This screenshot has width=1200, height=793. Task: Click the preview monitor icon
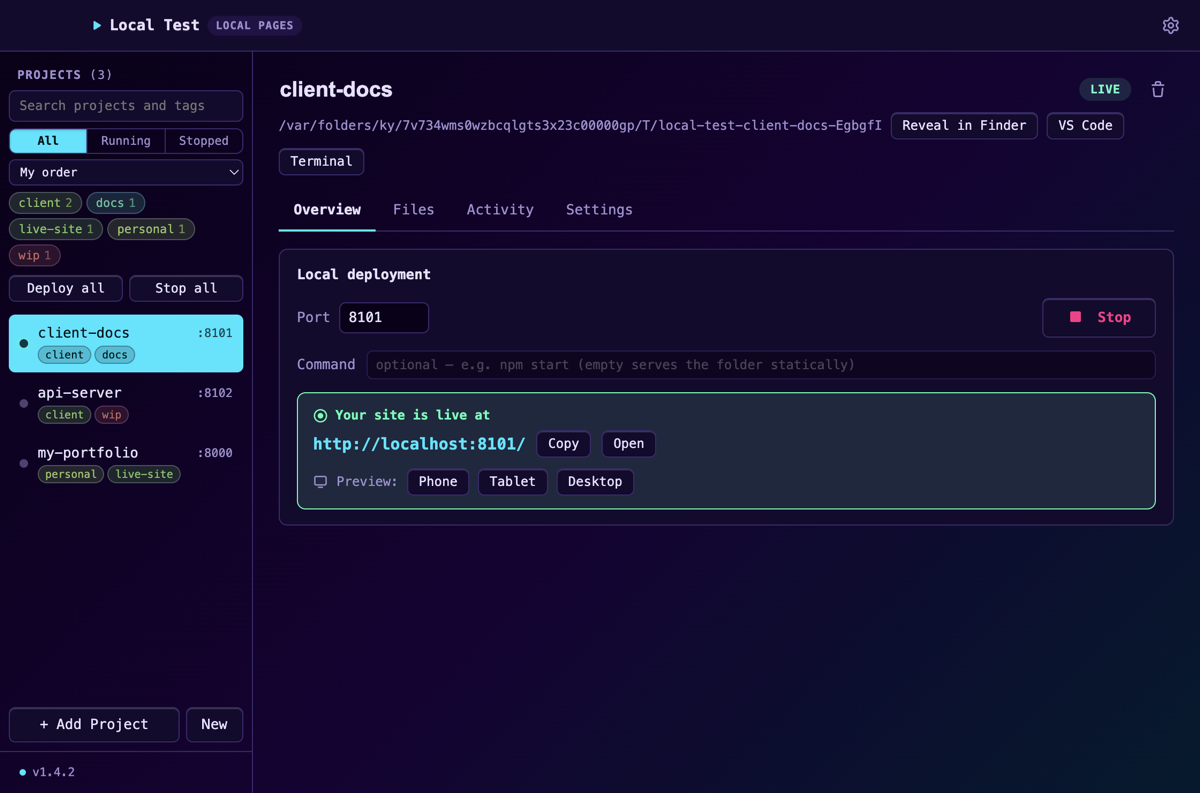click(x=320, y=482)
